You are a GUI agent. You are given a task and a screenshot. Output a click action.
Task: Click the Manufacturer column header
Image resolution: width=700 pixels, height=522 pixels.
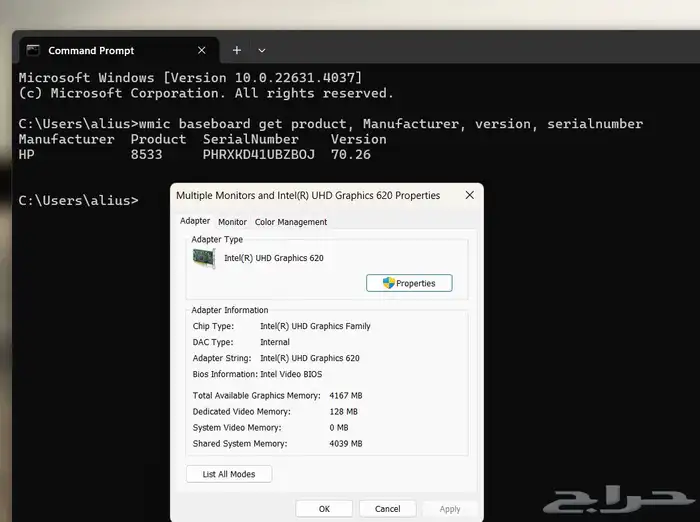coord(67,139)
